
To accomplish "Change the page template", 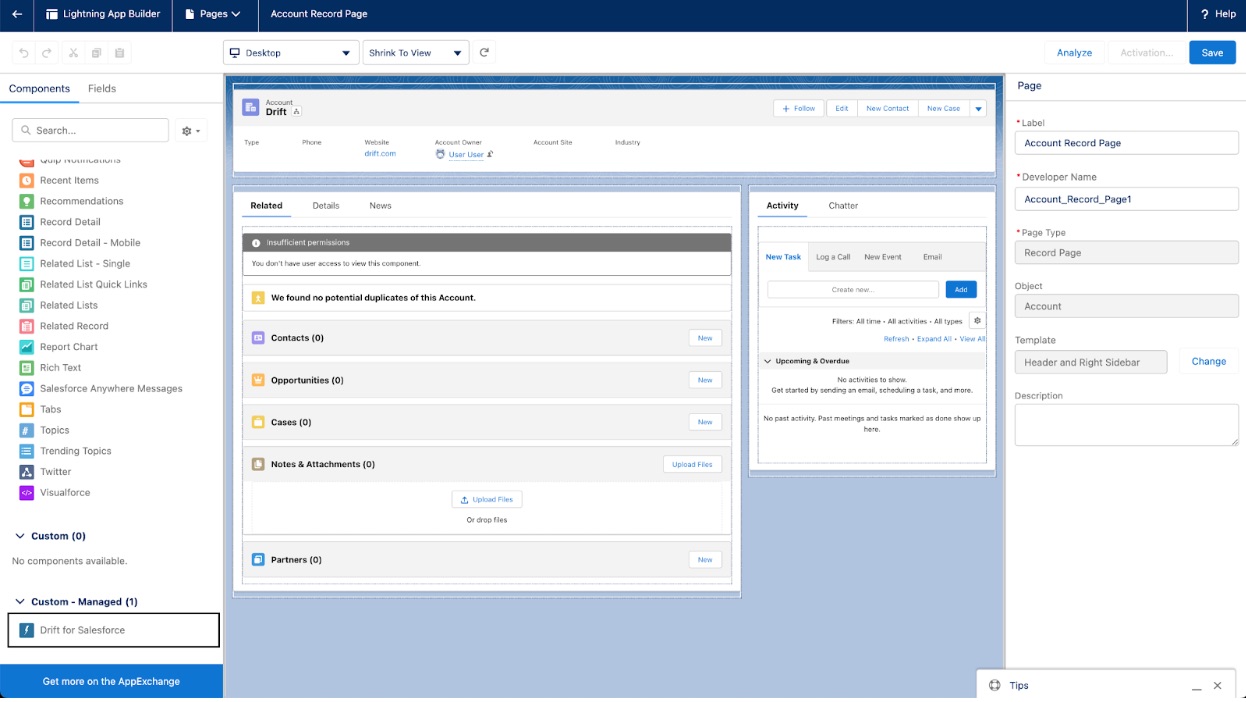I will click(x=1208, y=362).
